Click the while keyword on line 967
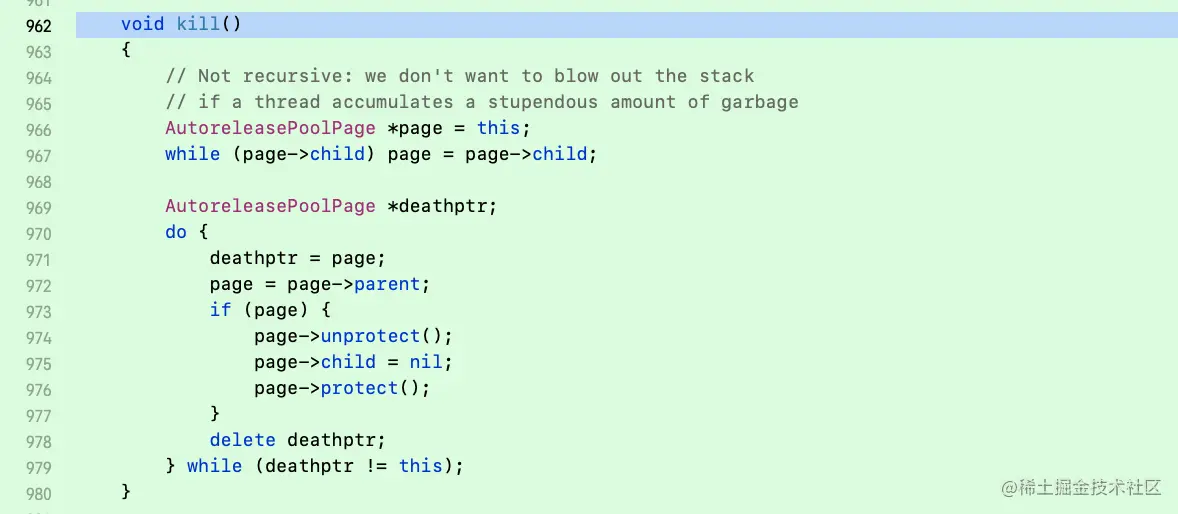1178x514 pixels. (192, 154)
